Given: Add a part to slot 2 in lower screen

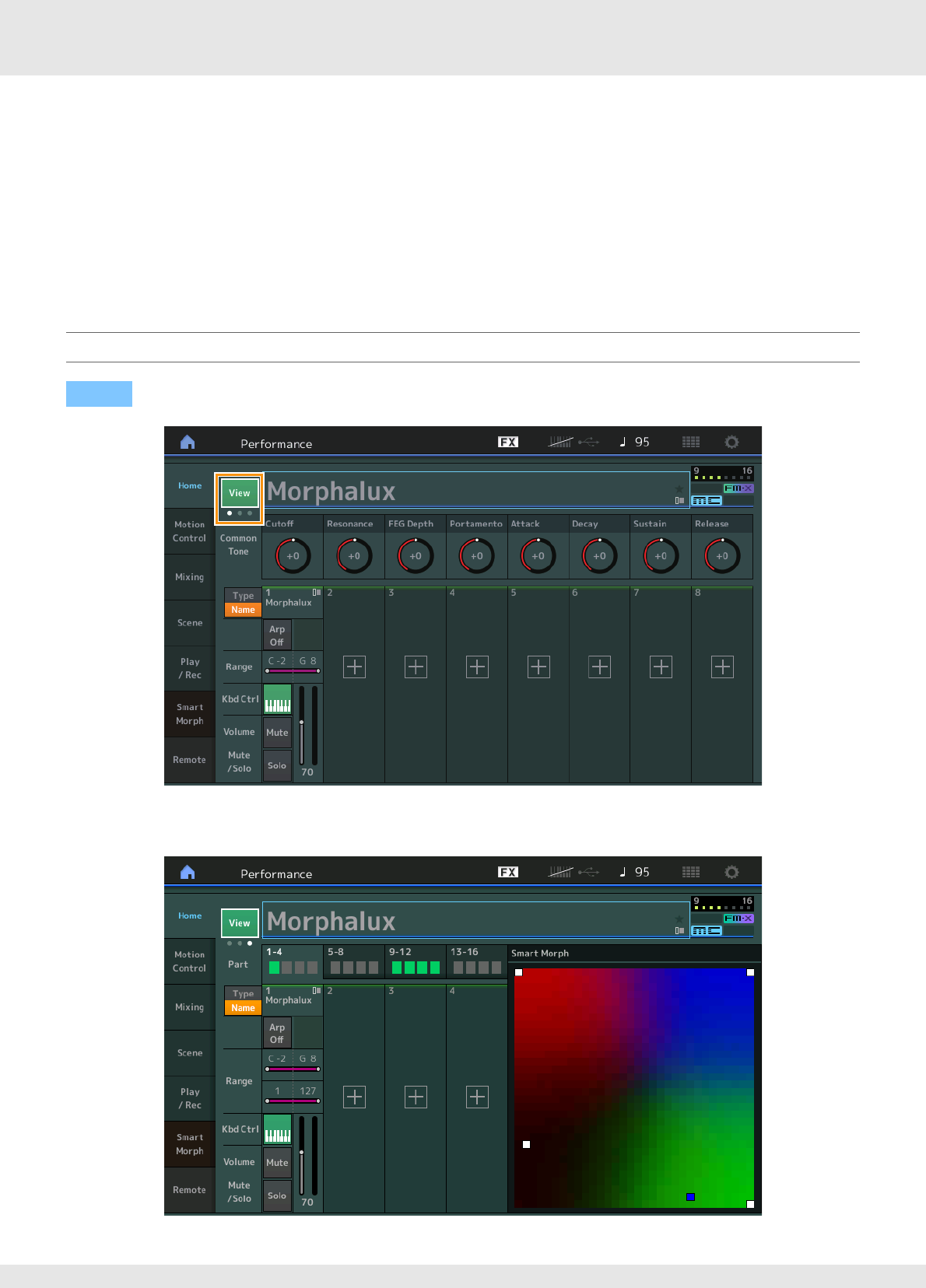Looking at the screenshot, I should tap(354, 1097).
